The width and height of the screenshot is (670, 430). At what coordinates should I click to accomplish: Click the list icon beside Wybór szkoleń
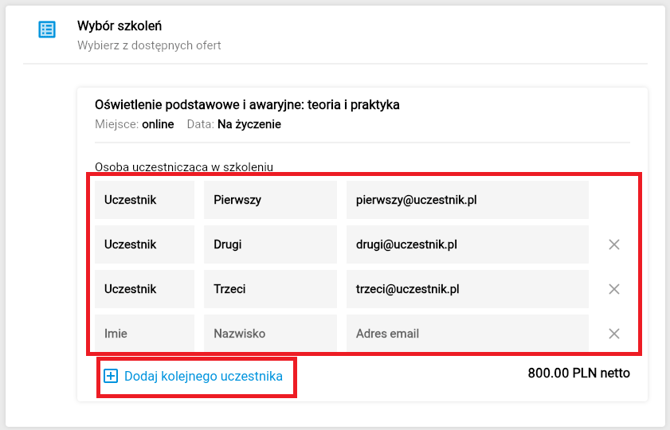tap(47, 29)
